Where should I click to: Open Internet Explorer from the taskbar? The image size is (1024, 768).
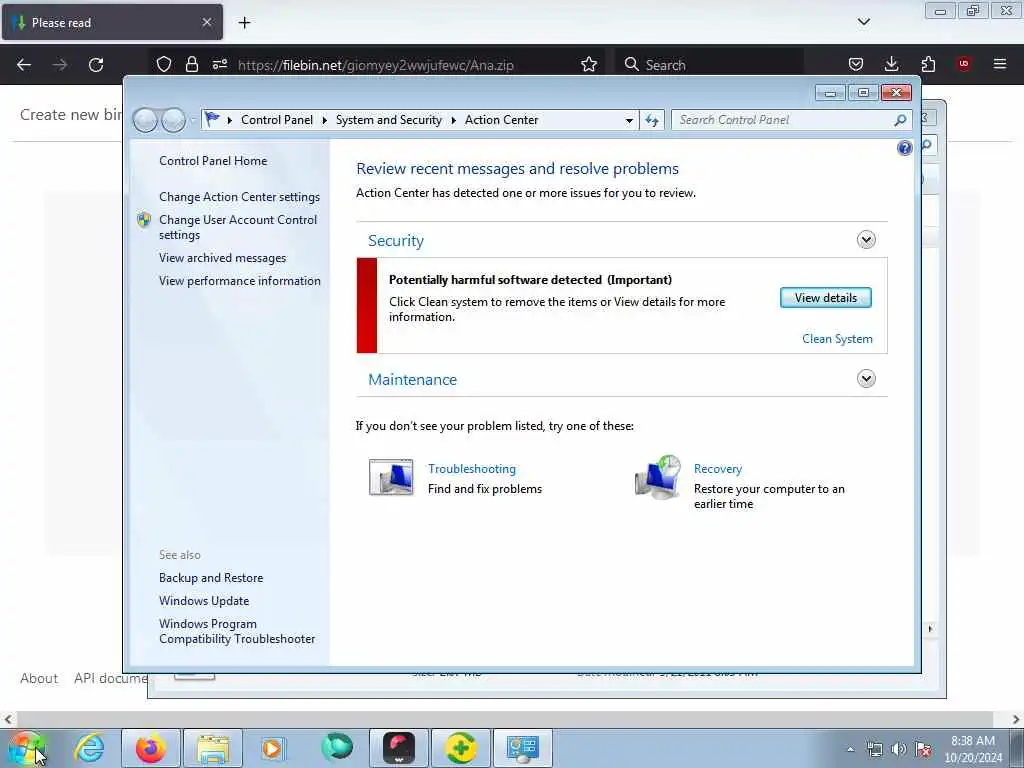89,748
